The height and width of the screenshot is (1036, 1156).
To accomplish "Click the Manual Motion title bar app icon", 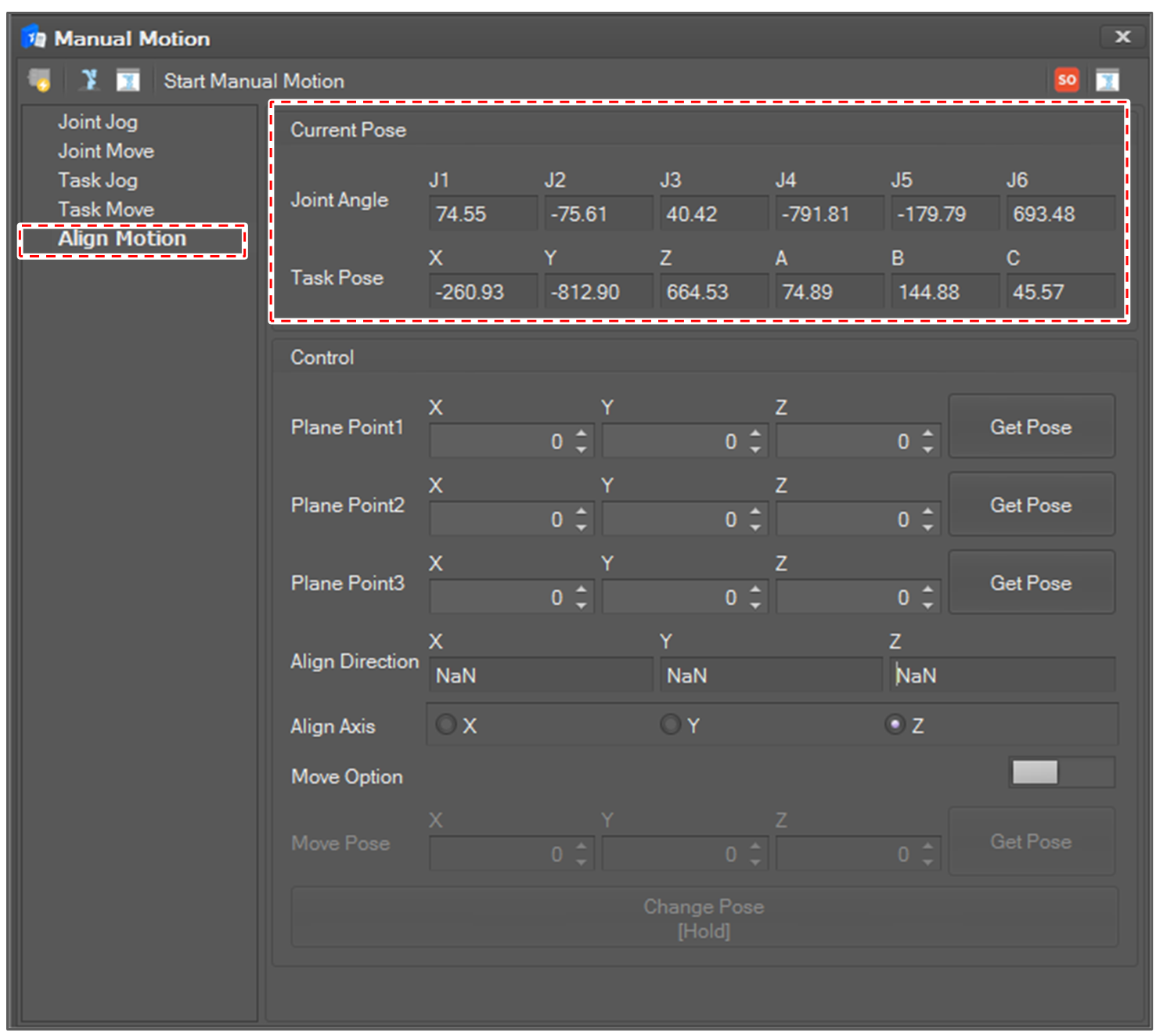I will coord(34,38).
